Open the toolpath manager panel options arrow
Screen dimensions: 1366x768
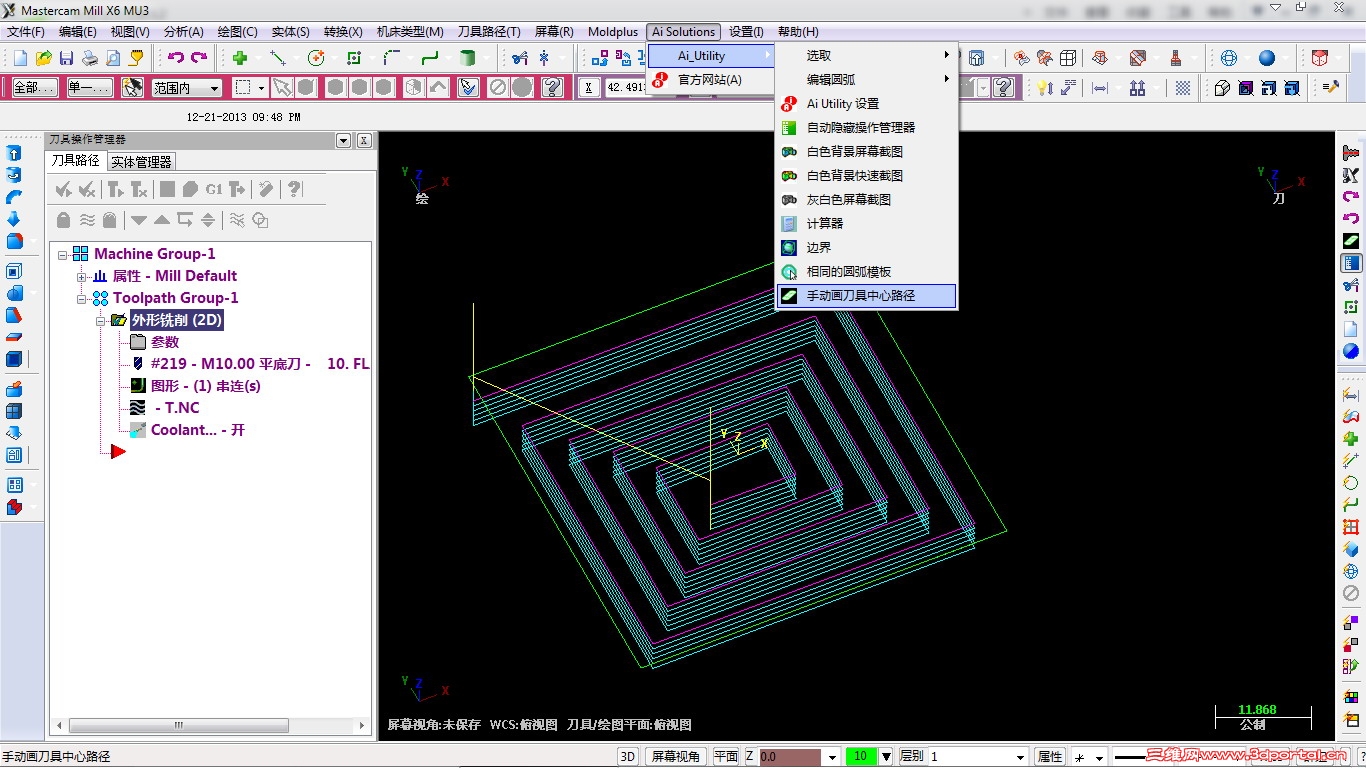pyautogui.click(x=344, y=140)
